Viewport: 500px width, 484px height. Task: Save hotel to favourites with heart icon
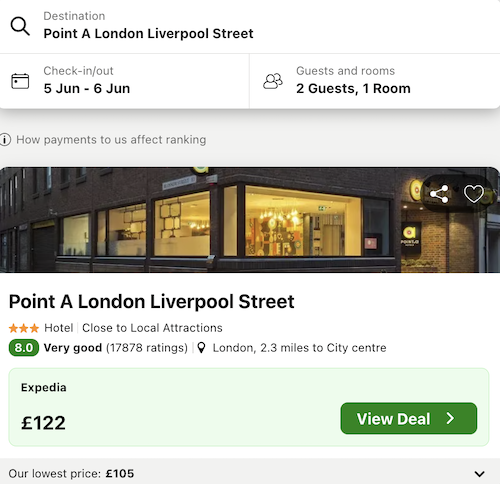coord(474,194)
